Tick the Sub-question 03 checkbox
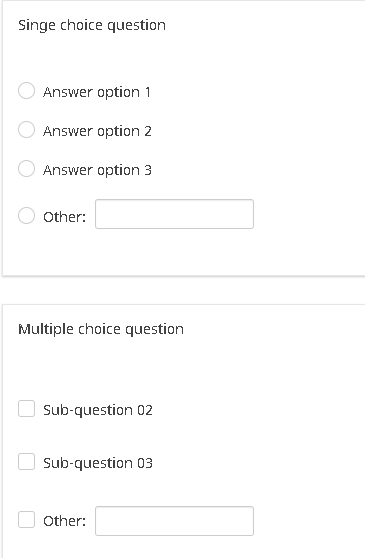This screenshot has width=365, height=558. pyautogui.click(x=26, y=462)
